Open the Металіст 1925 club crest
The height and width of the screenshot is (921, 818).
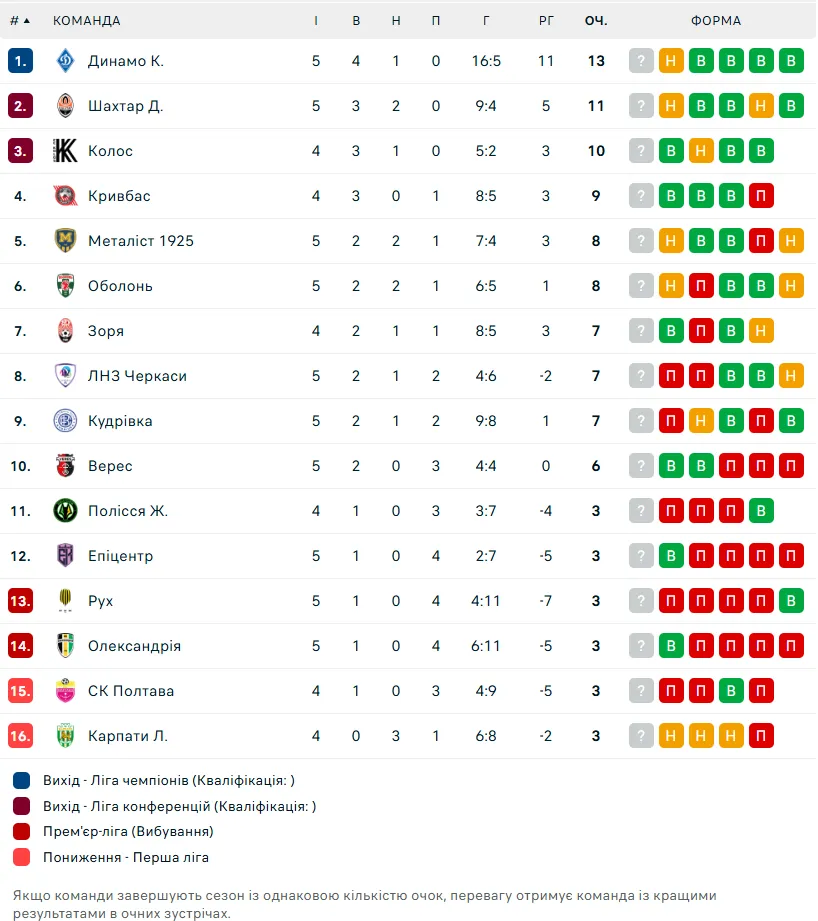[65, 241]
